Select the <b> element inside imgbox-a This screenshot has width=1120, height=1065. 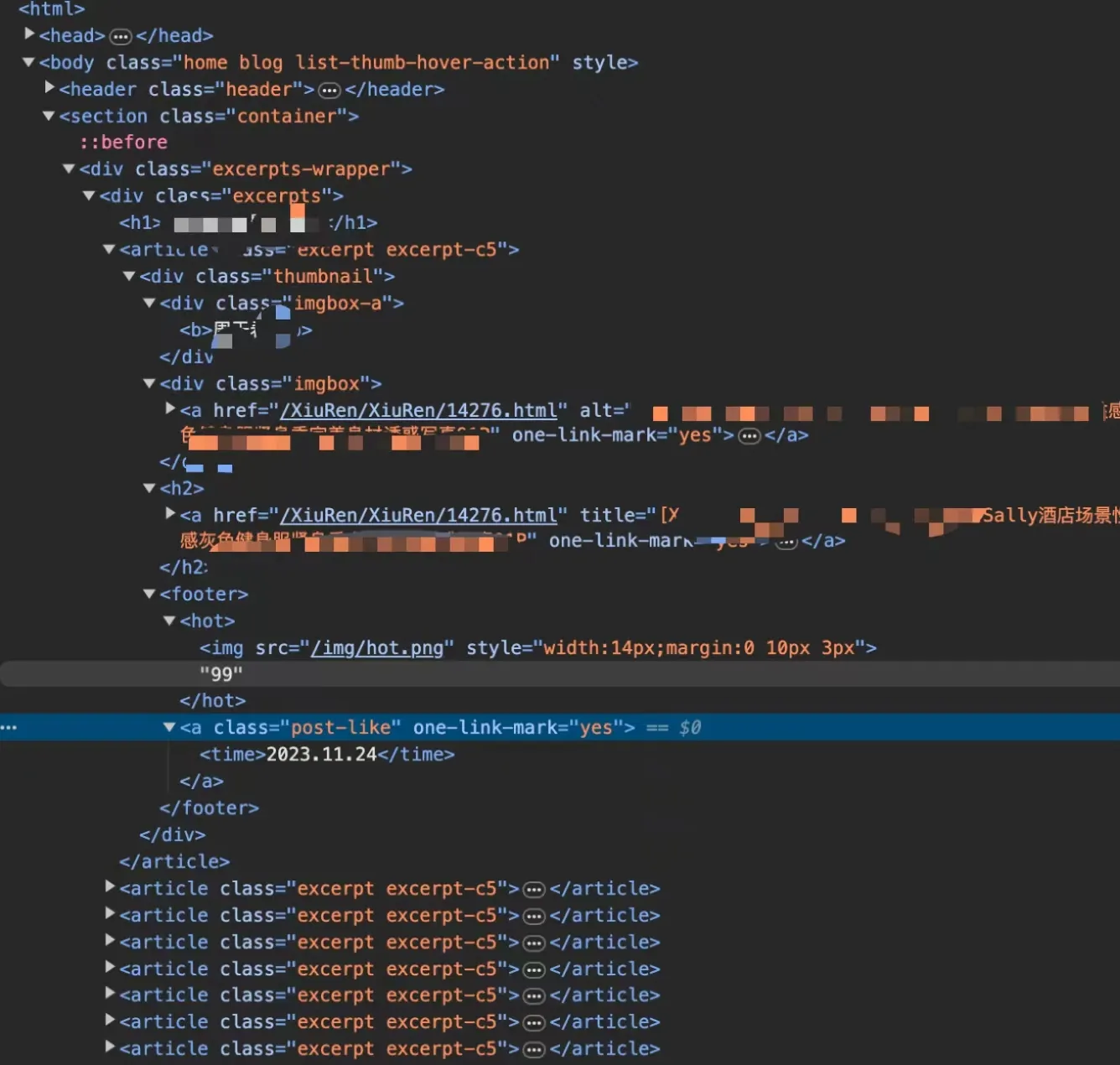point(246,330)
